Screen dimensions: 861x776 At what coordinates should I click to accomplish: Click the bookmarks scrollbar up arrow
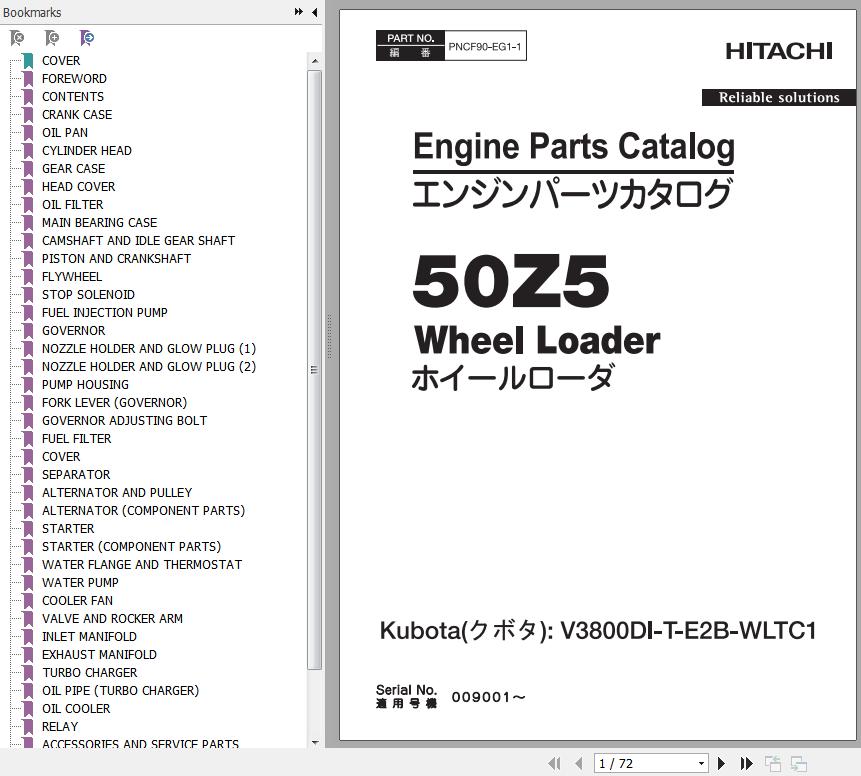[x=315, y=61]
